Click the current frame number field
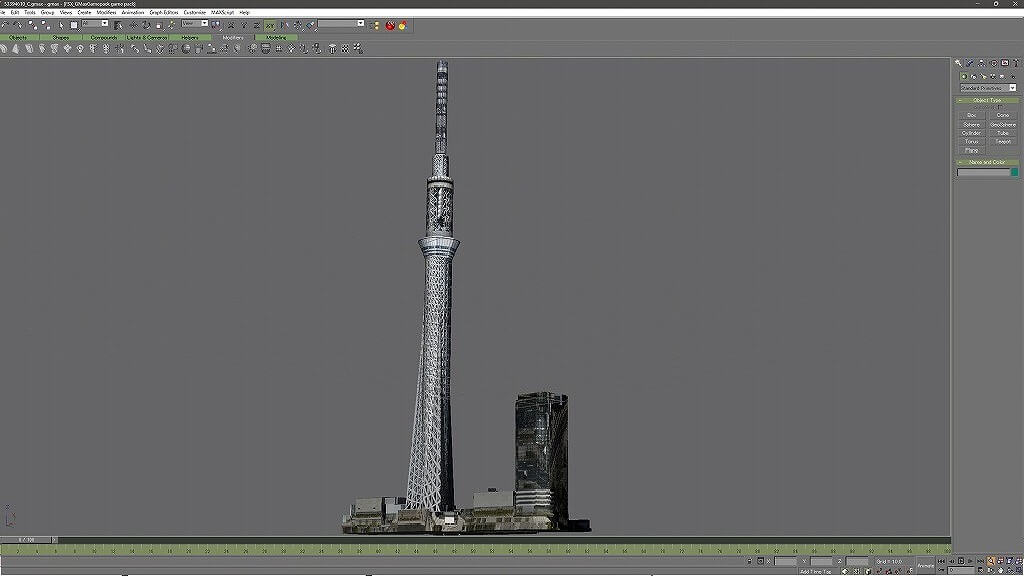This screenshot has height=576, width=1024. click(x=961, y=570)
